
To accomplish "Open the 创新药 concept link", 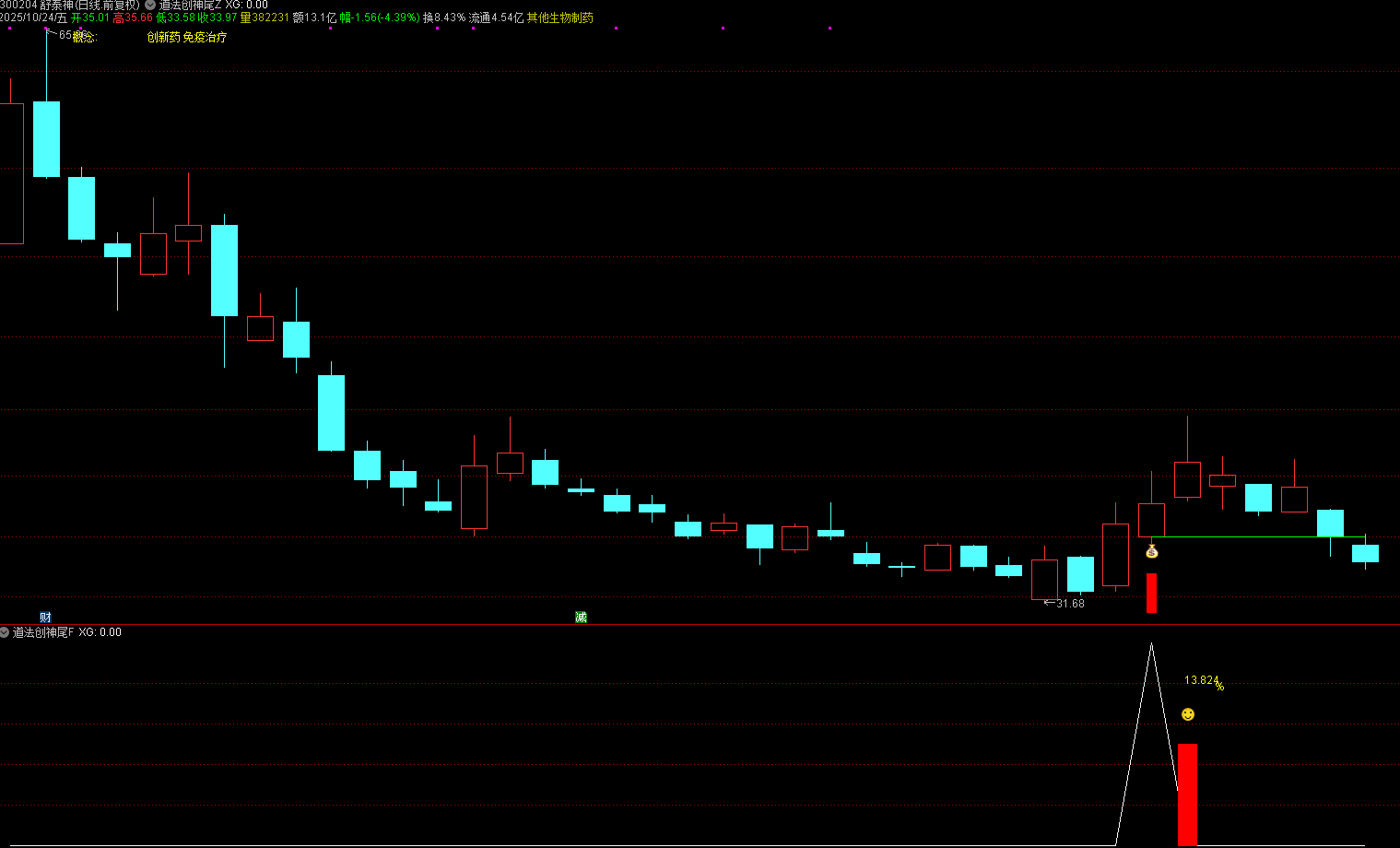I will click(163, 38).
